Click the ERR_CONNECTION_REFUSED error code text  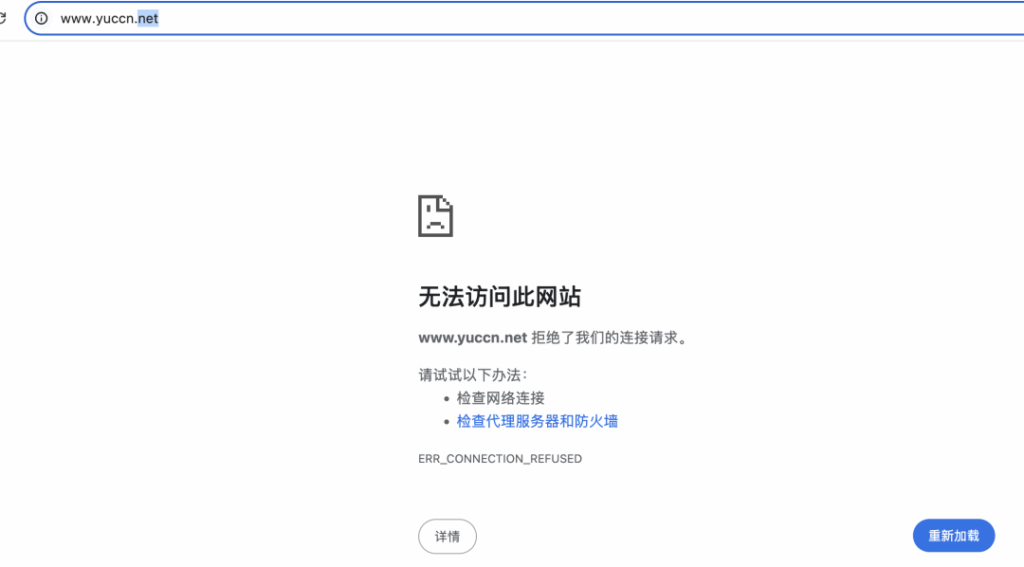pos(500,459)
